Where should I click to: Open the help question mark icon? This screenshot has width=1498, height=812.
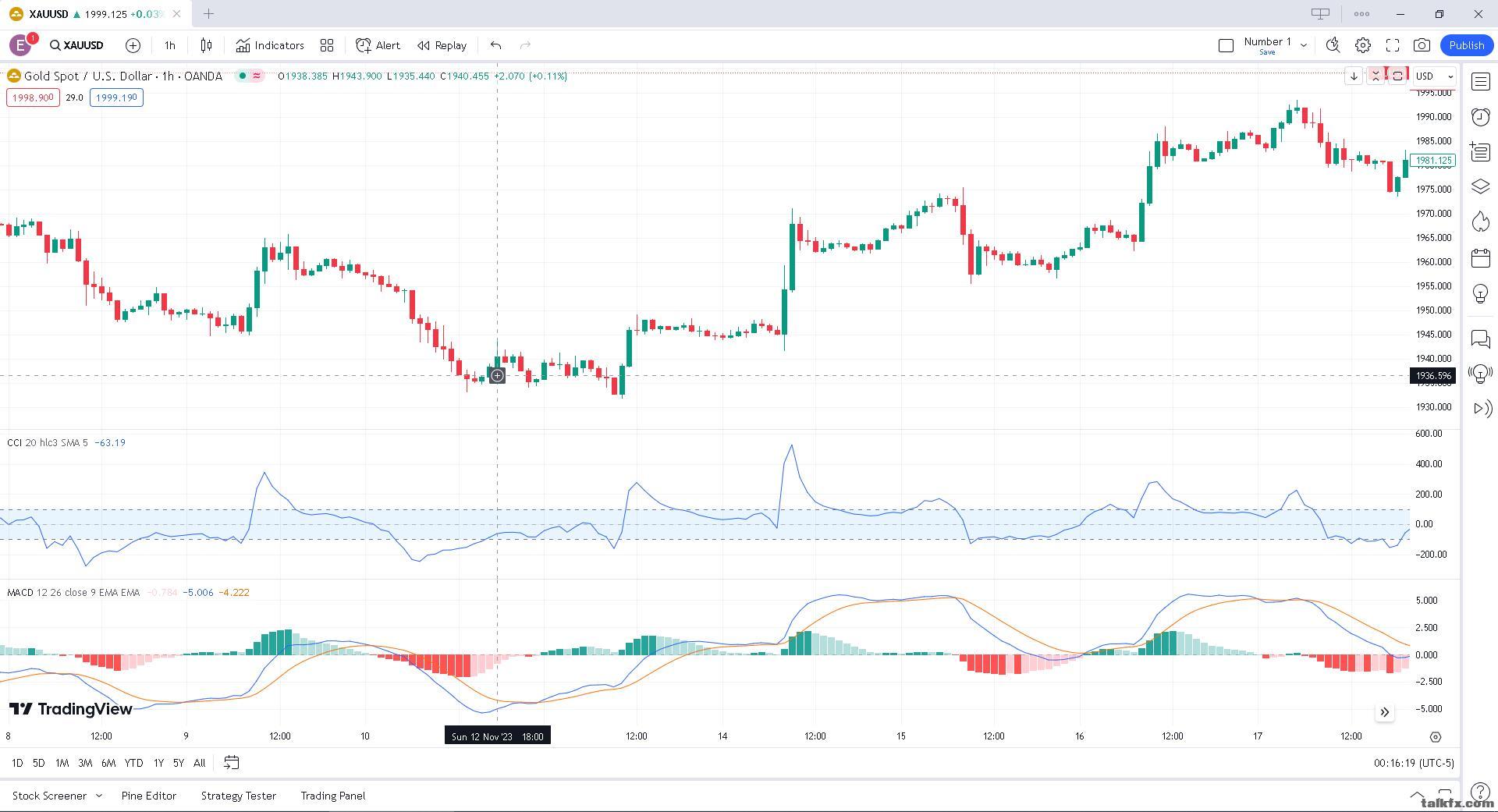click(1480, 792)
